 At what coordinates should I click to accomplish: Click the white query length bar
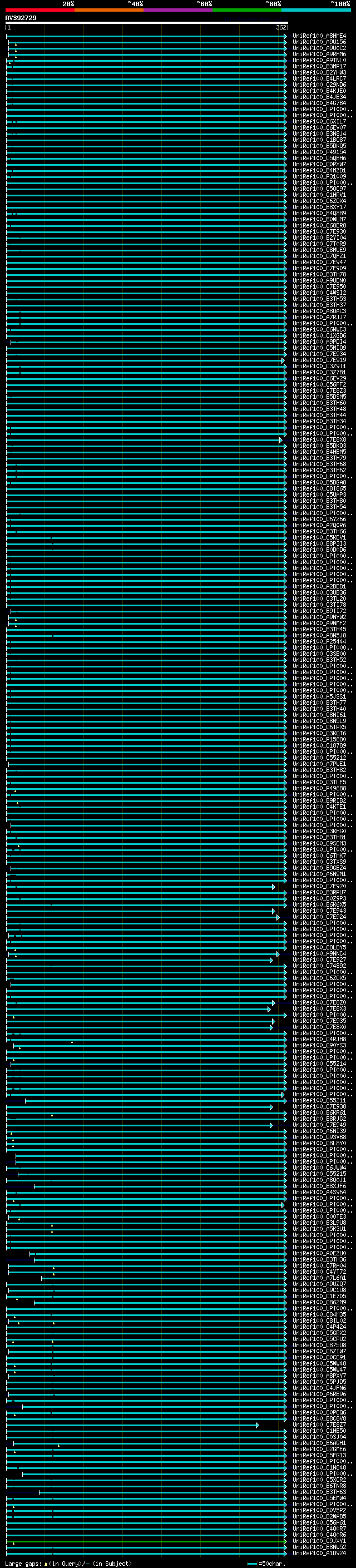coord(147,22)
